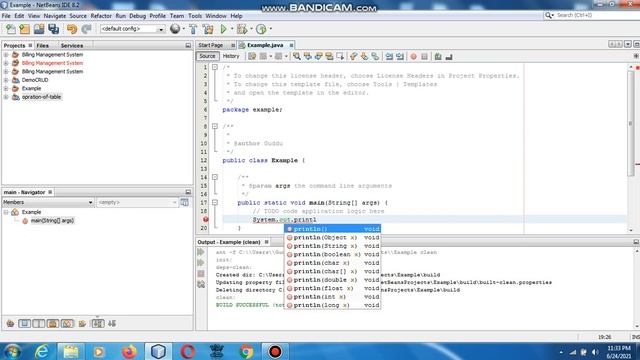
Task: Minimize the Projects panel
Action: point(188,46)
